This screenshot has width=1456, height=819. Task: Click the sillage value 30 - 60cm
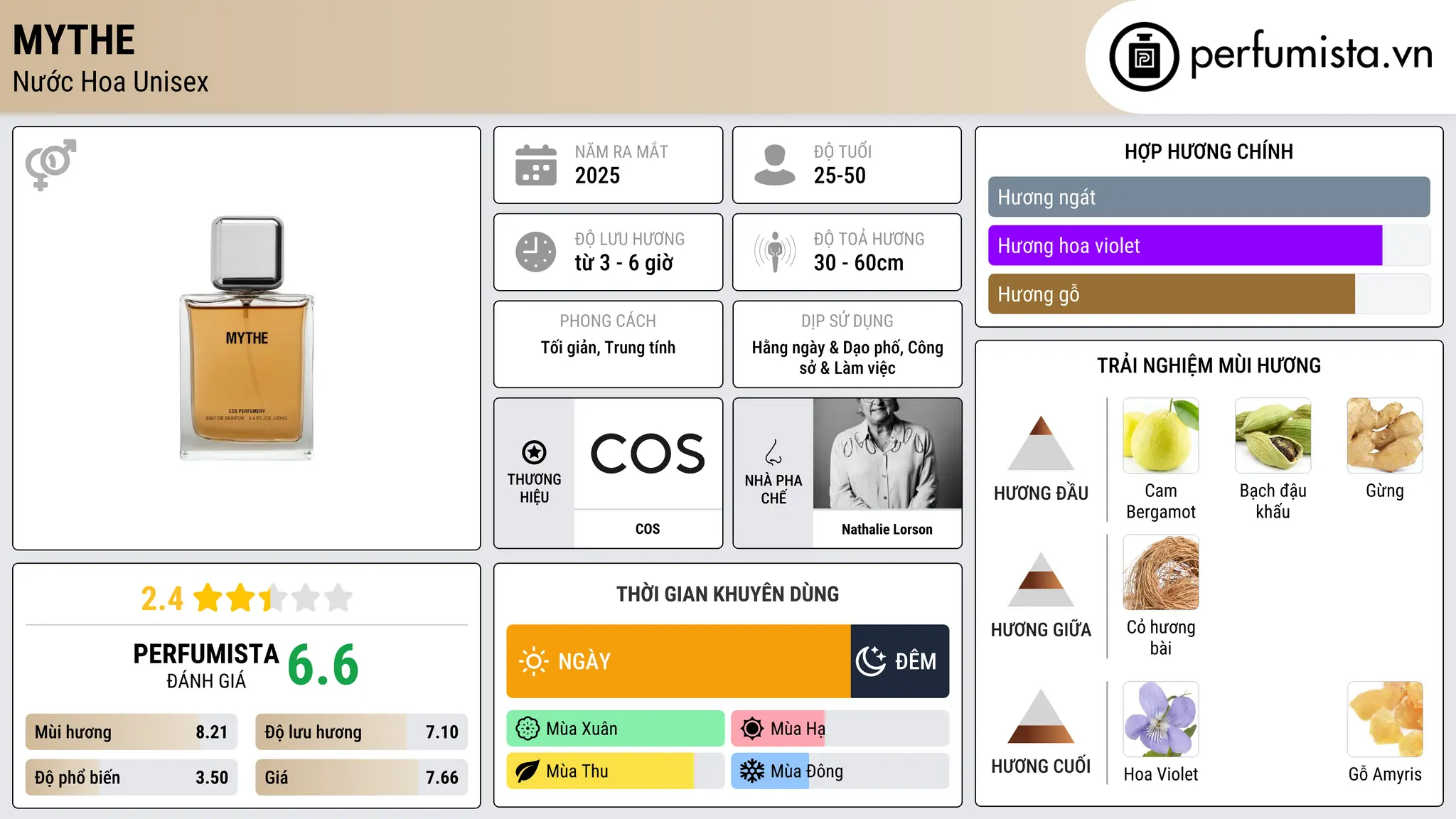(859, 263)
